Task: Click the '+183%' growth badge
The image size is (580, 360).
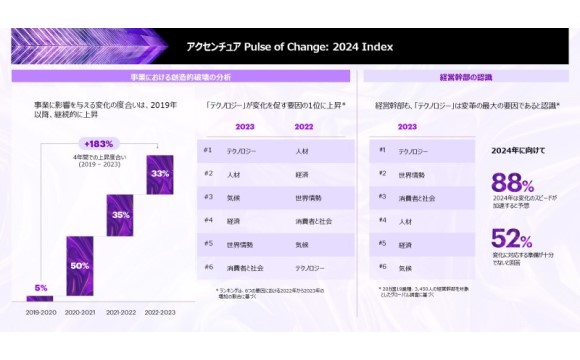Action: coord(99,144)
